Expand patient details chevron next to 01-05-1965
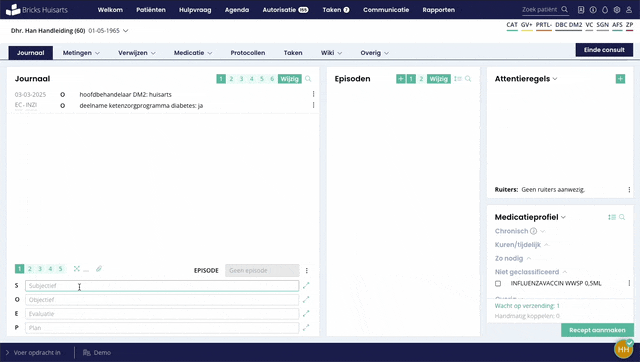This screenshot has width=640, height=362. tap(126, 31)
